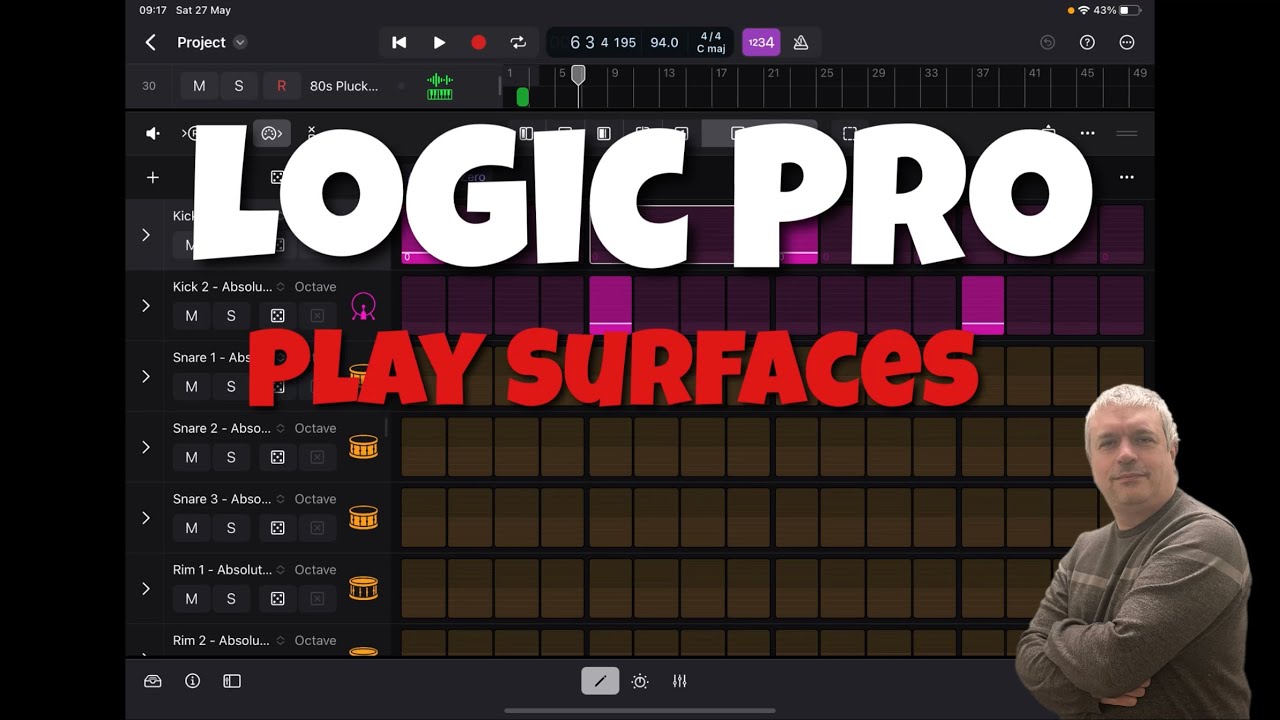Image resolution: width=1280 pixels, height=720 pixels.
Task: Grab the editor resize handle lines
Action: (x=1127, y=133)
